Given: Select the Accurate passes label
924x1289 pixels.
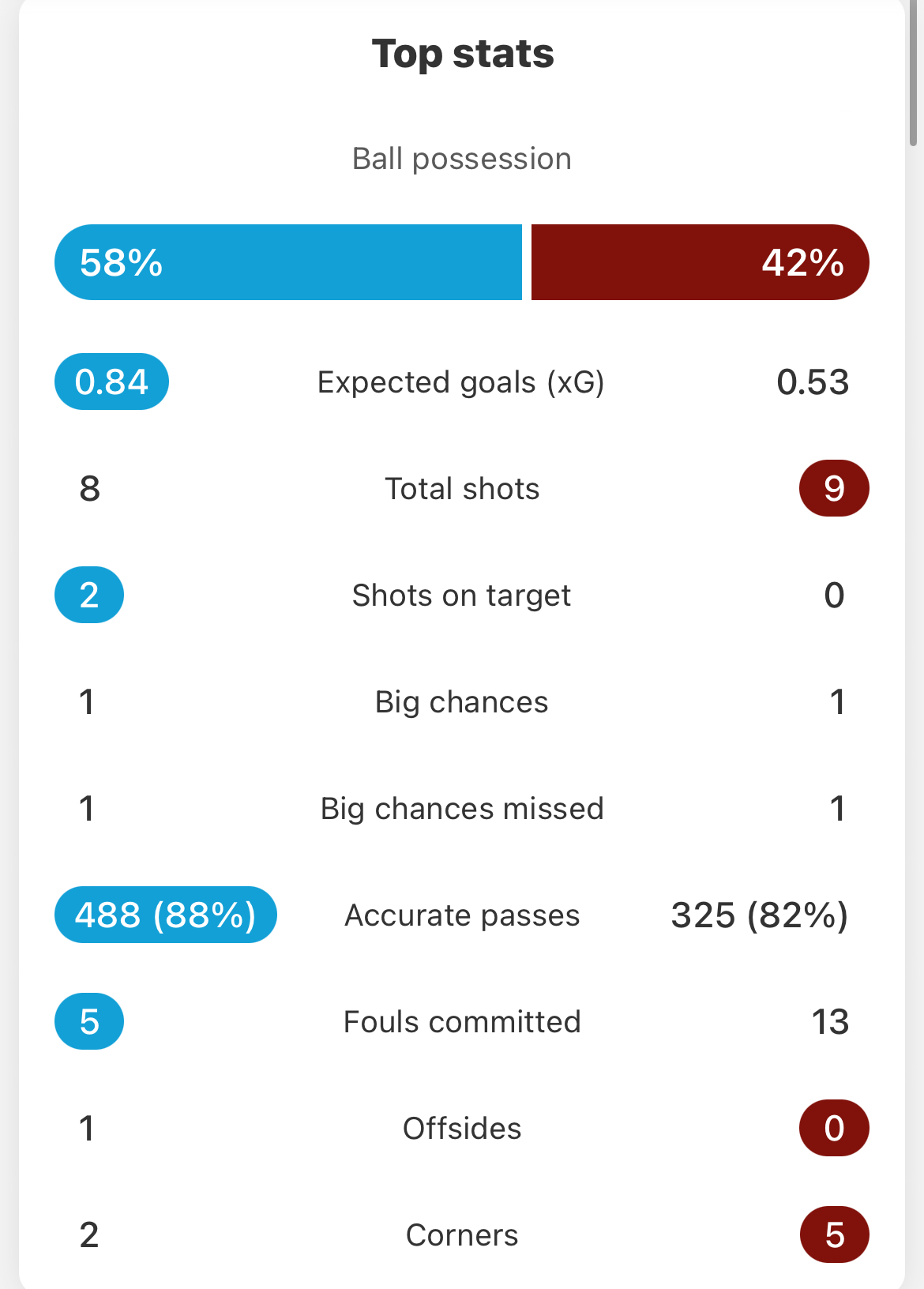Looking at the screenshot, I should [462, 915].
